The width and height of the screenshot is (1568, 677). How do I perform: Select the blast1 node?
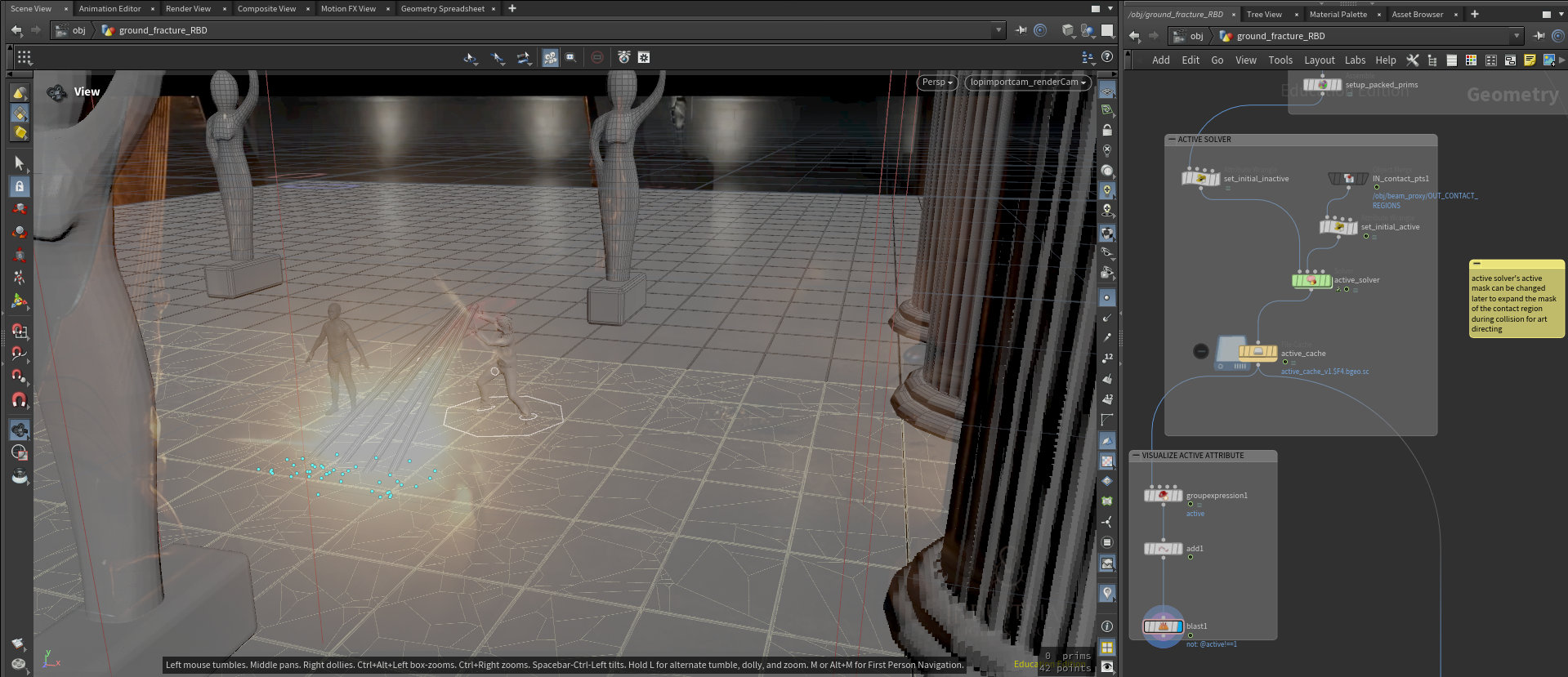coord(1163,626)
